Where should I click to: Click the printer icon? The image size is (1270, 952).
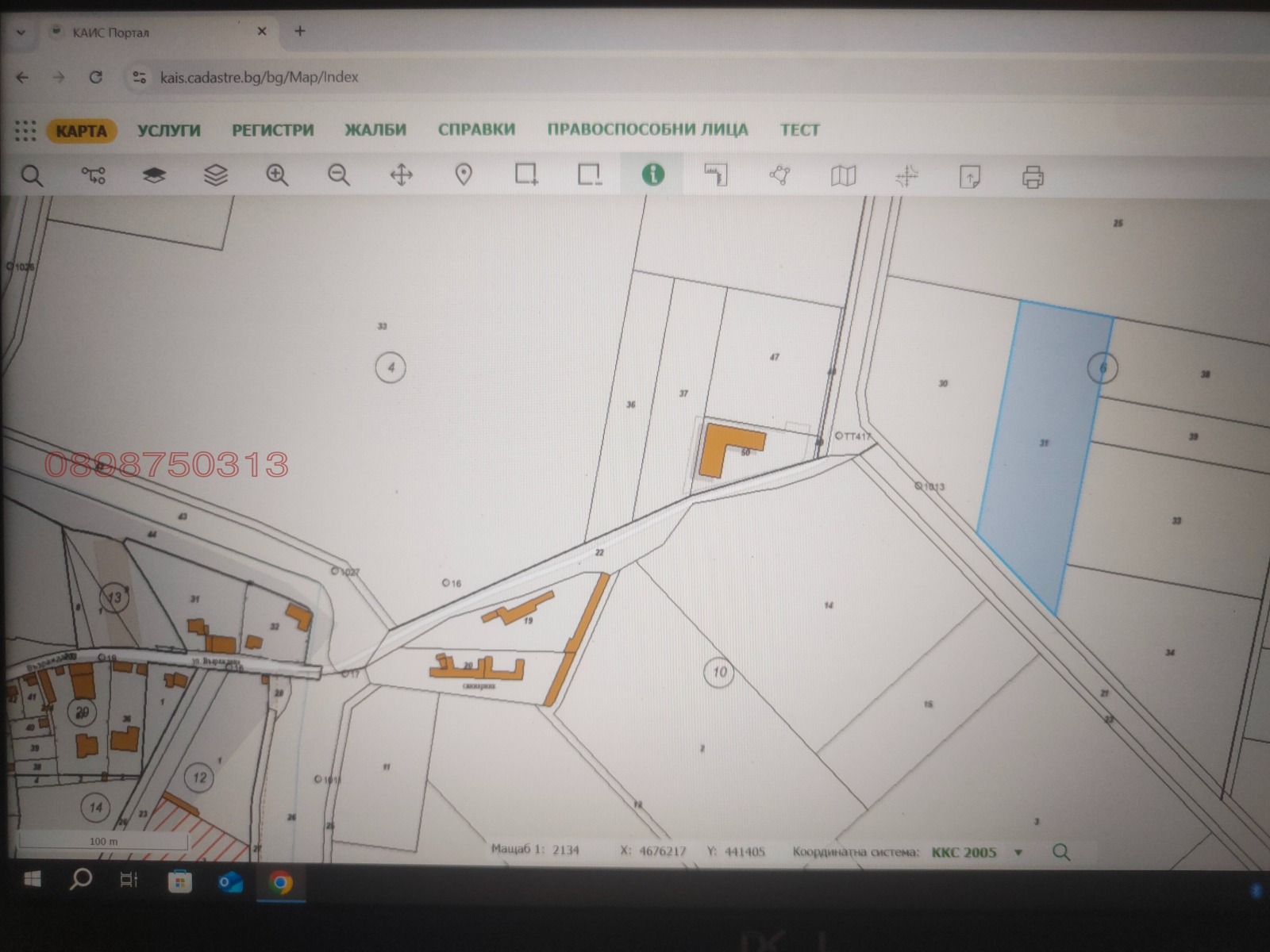(1033, 177)
